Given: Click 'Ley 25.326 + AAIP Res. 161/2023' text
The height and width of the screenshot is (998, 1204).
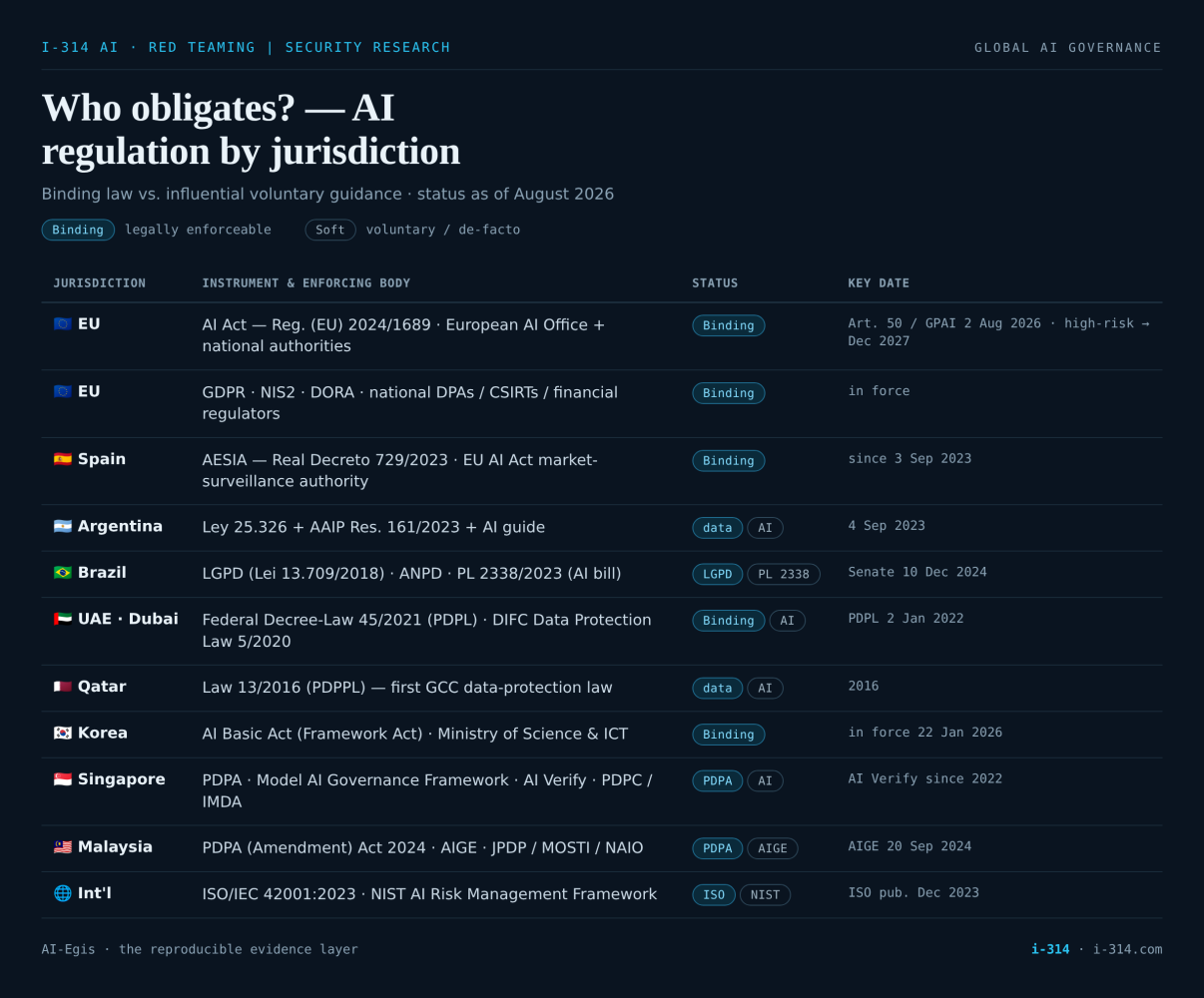Looking at the screenshot, I should pos(331,527).
